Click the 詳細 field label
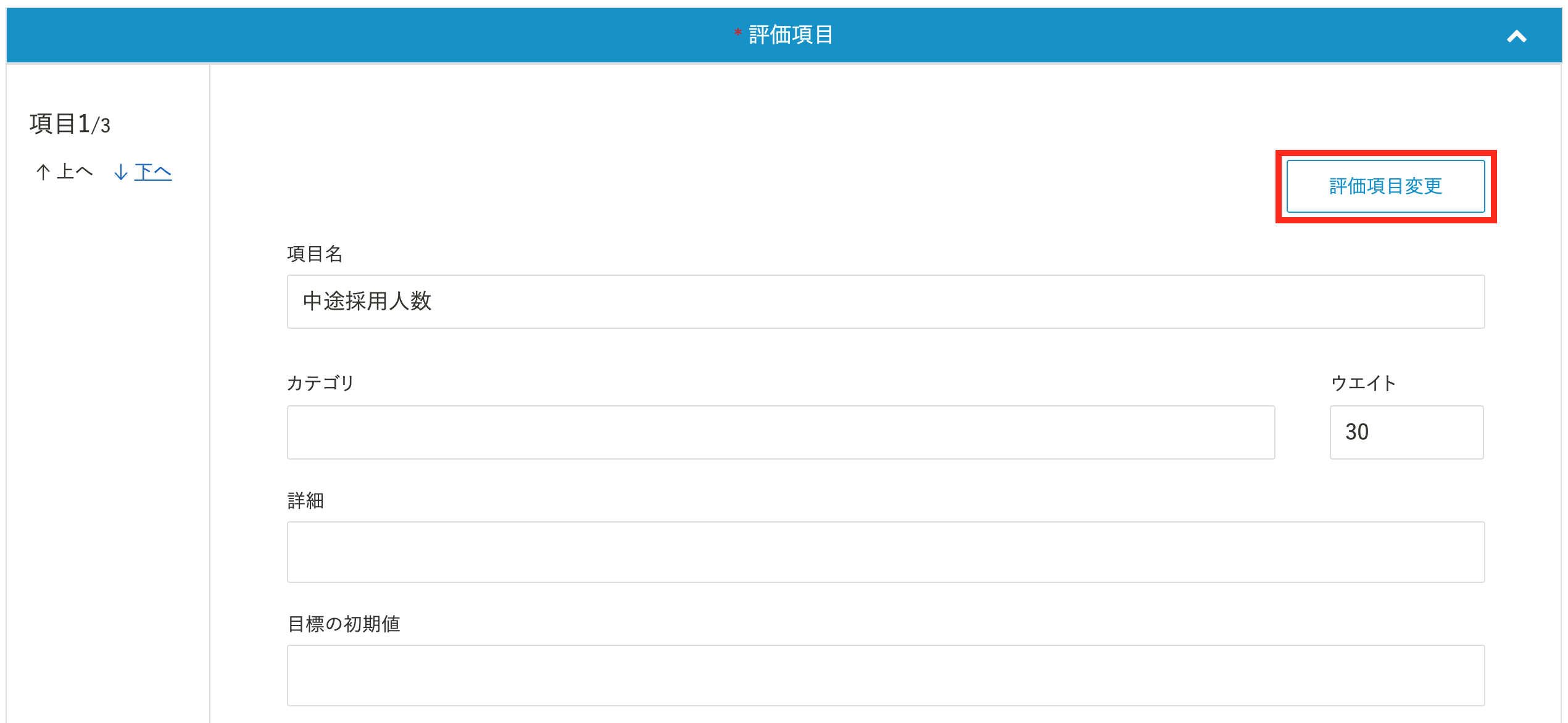The image size is (1568, 723). 305,500
